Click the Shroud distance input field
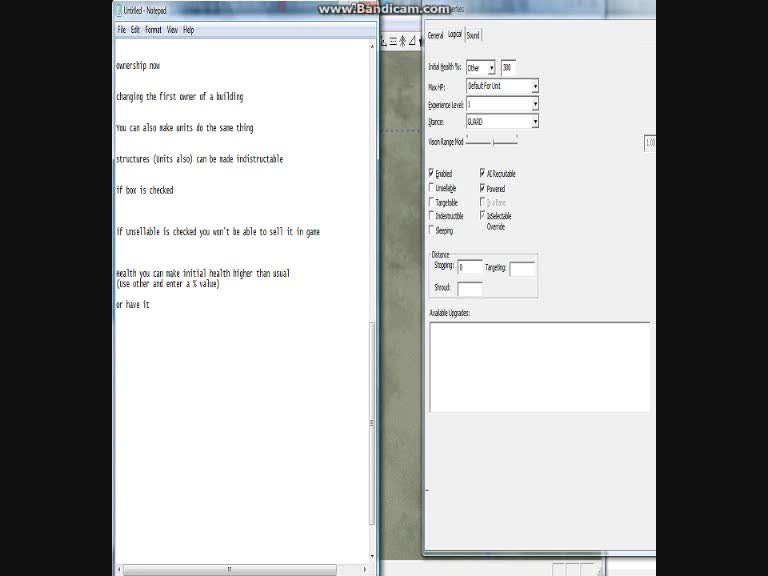Viewport: 768px width, 576px height. (x=470, y=289)
